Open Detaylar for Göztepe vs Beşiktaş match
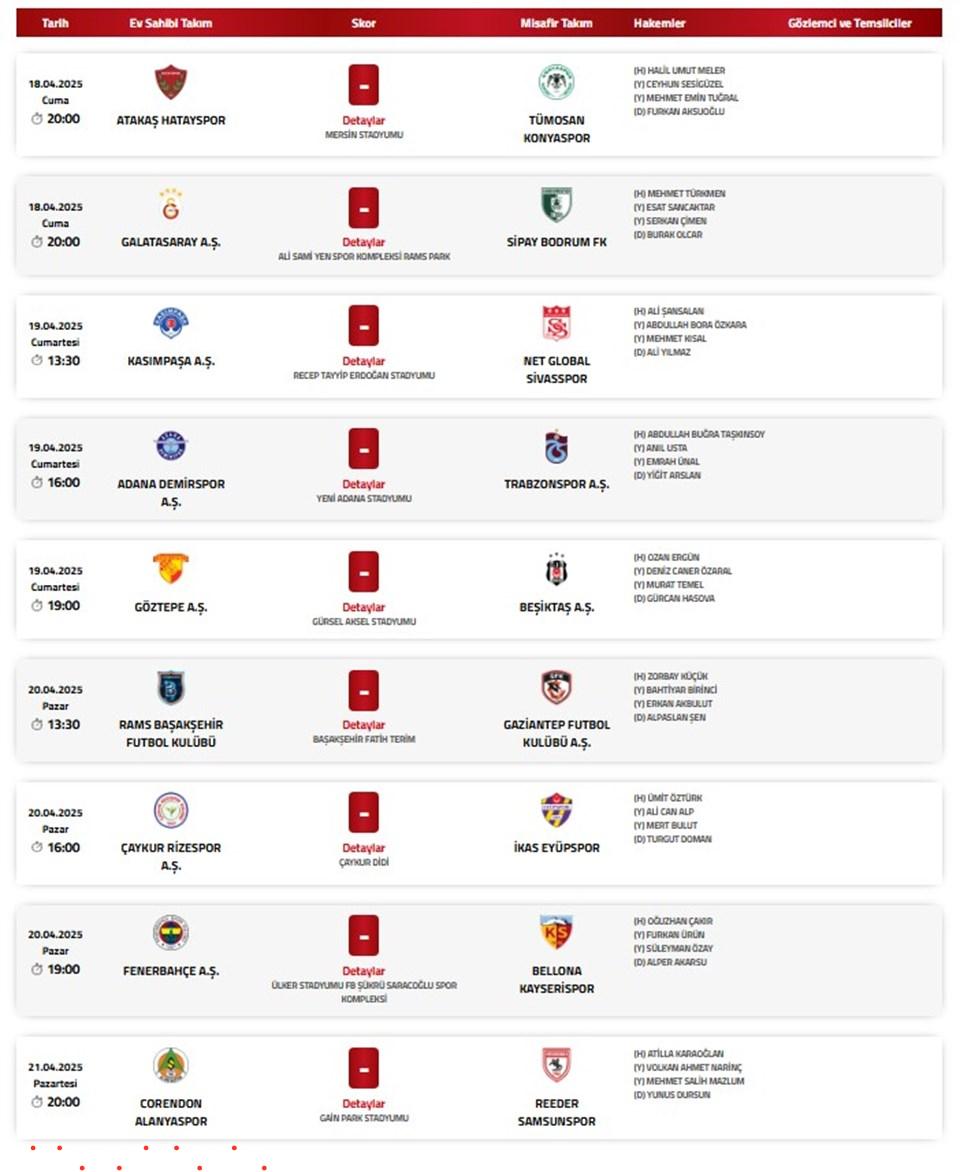Viewport: 960px width, 1172px height. [x=363, y=607]
